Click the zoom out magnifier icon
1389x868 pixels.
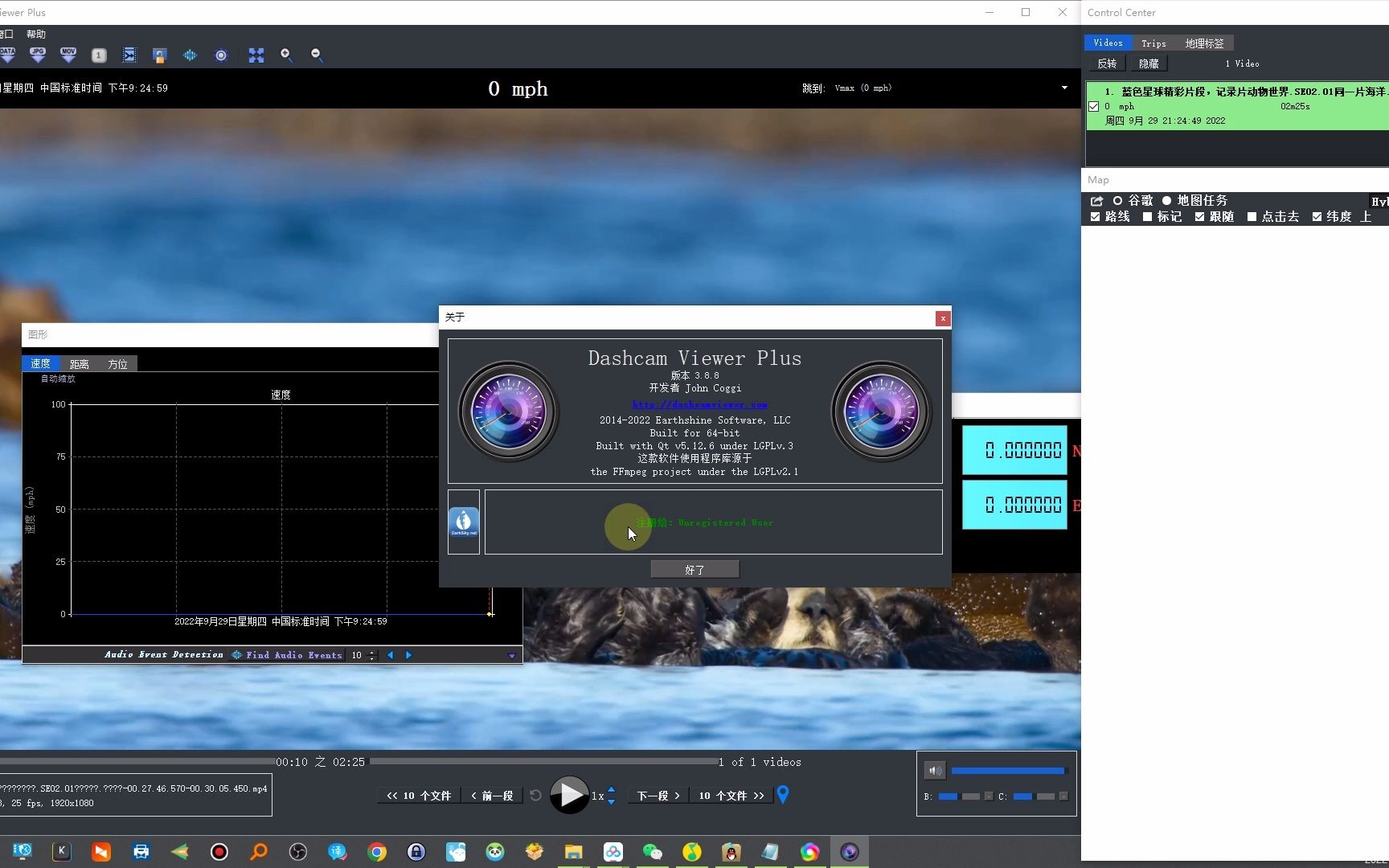click(x=317, y=55)
